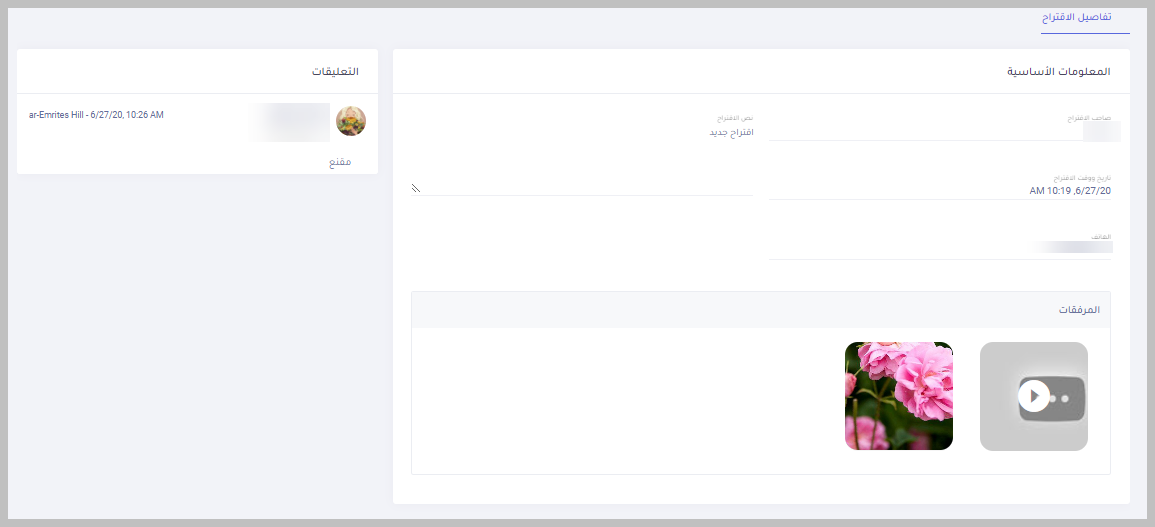The image size is (1155, 527).
Task: Grab the textarea resize handle icon
Action: click(x=415, y=189)
